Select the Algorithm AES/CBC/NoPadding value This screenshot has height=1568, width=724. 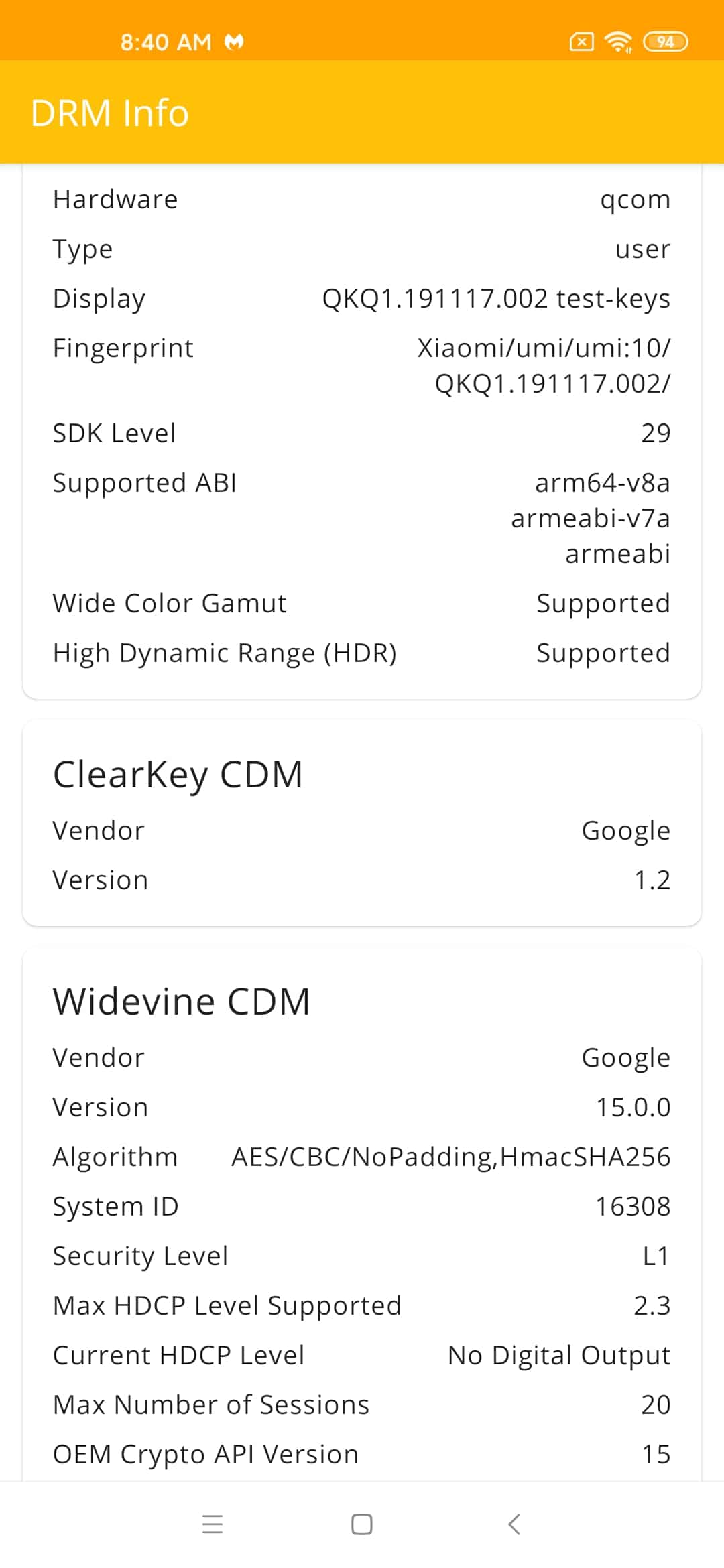pyautogui.click(x=450, y=1157)
